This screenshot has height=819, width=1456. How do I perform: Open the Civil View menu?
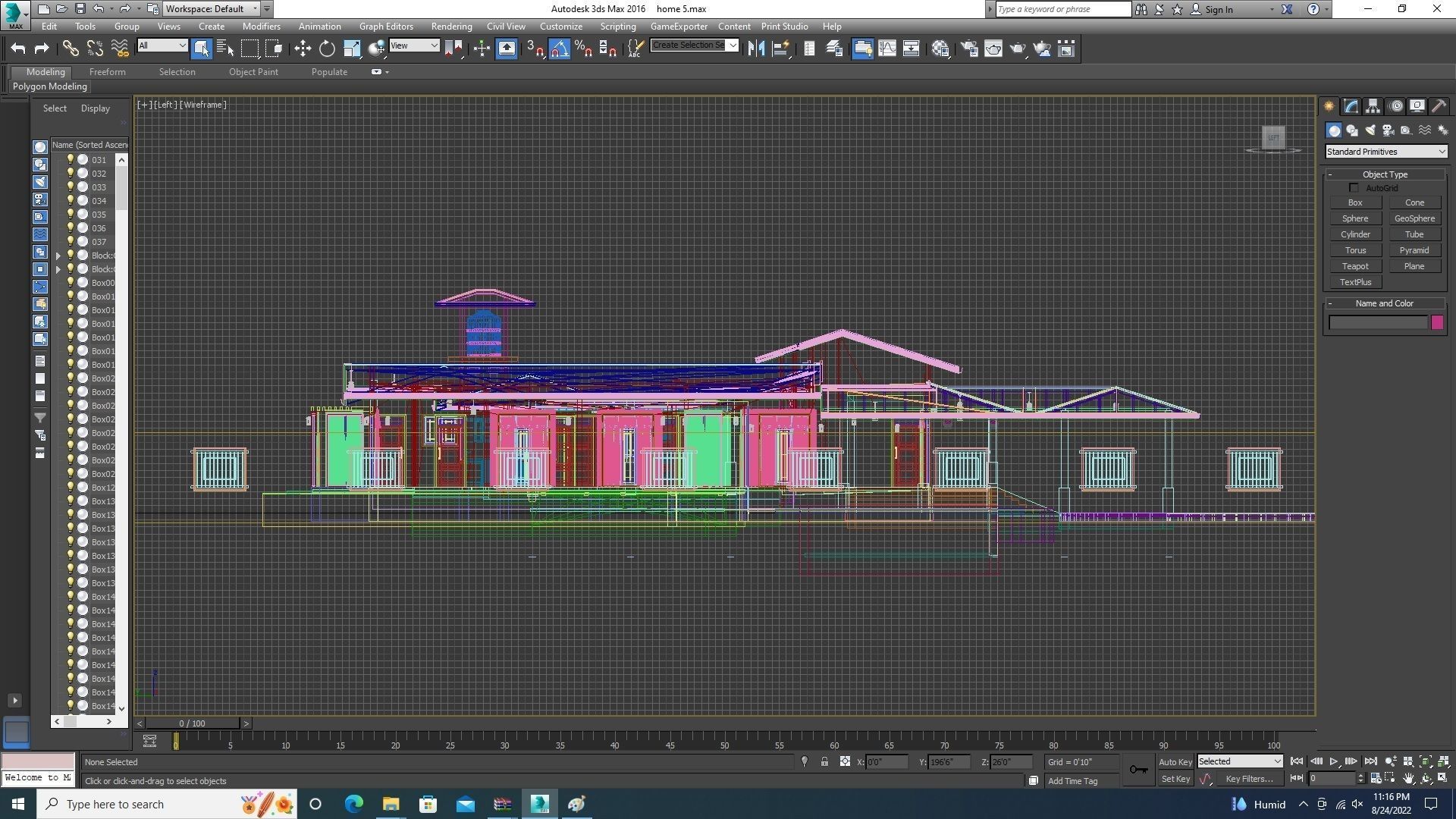[x=506, y=26]
